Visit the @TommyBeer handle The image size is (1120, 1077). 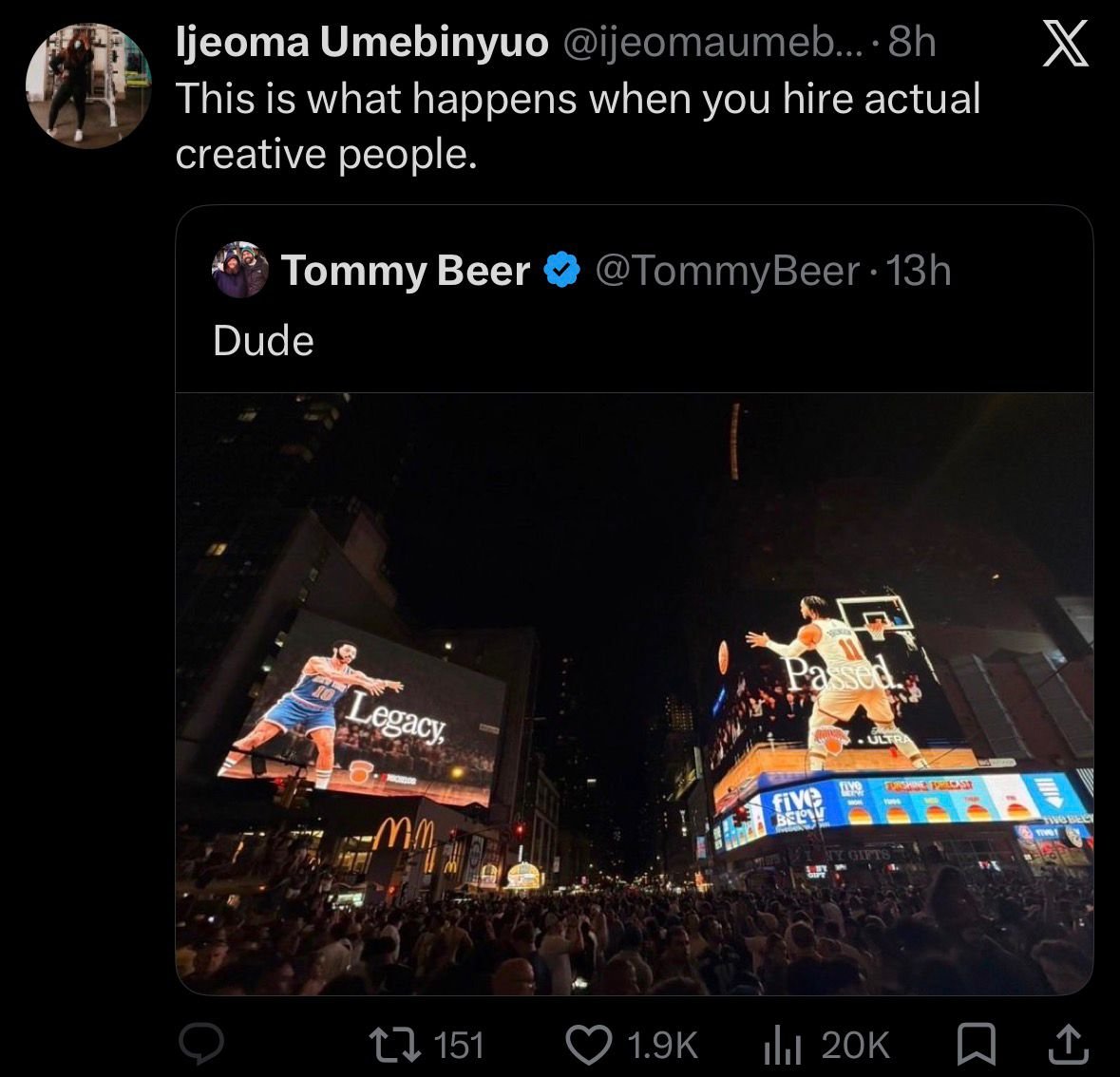(x=727, y=272)
